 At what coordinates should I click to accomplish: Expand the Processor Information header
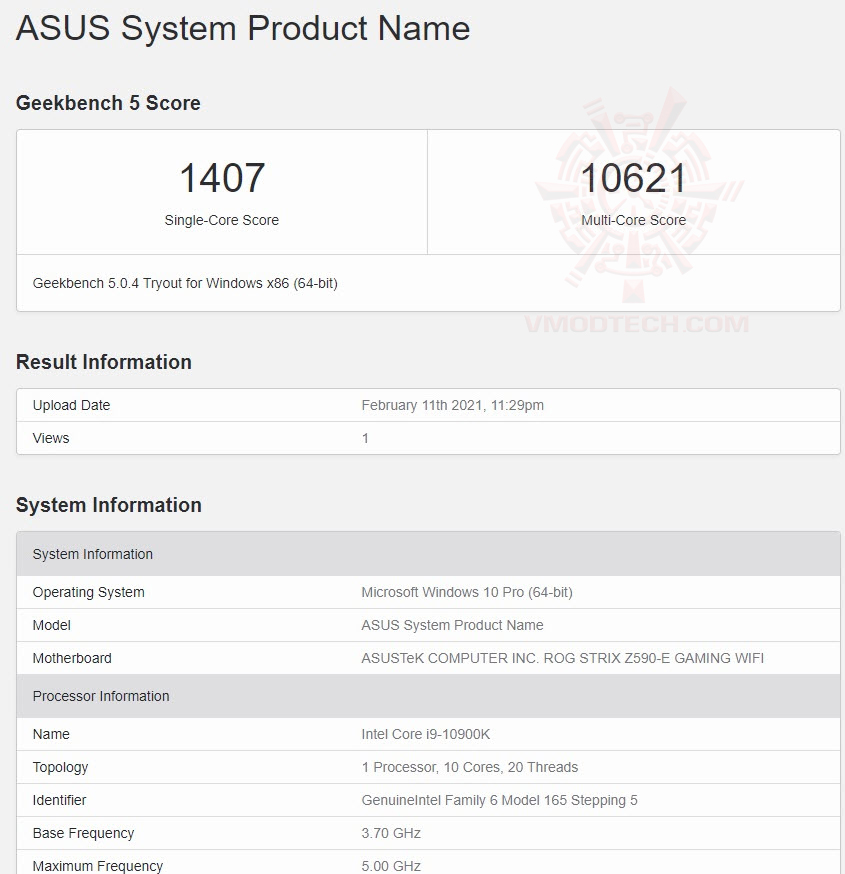[x=101, y=696]
